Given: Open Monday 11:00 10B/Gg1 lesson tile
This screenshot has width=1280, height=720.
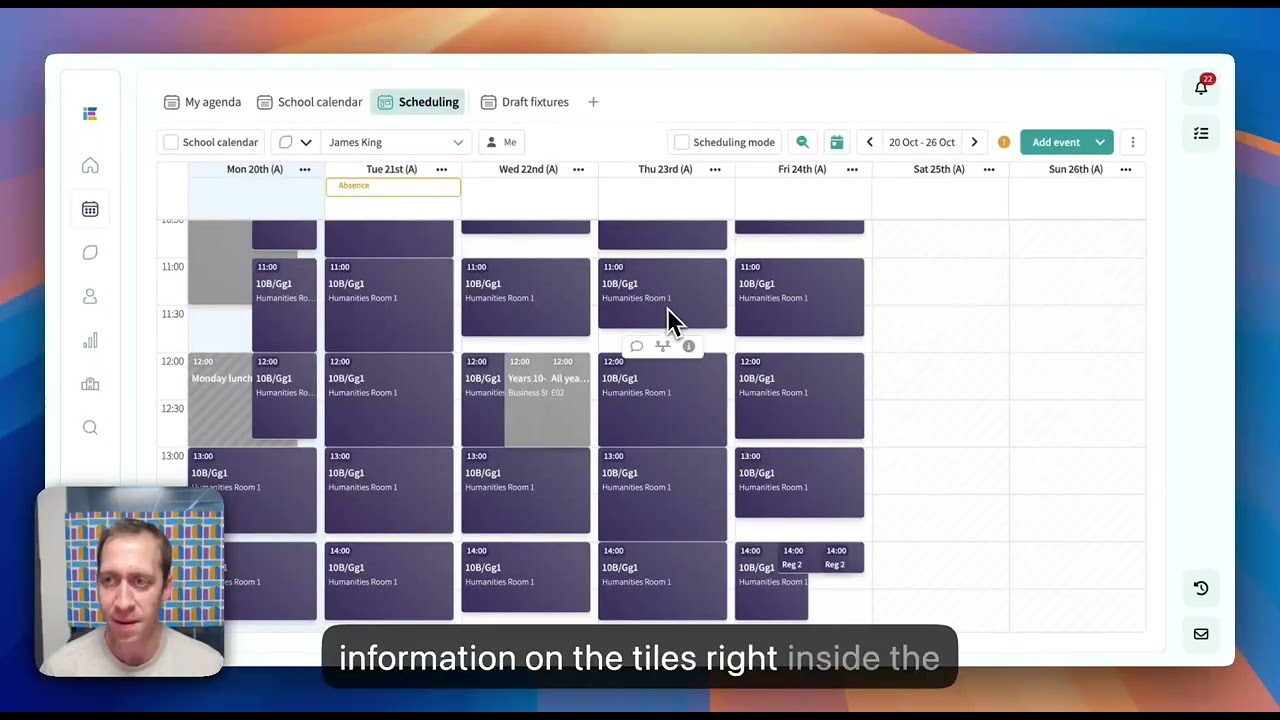Looking at the screenshot, I should tap(284, 305).
